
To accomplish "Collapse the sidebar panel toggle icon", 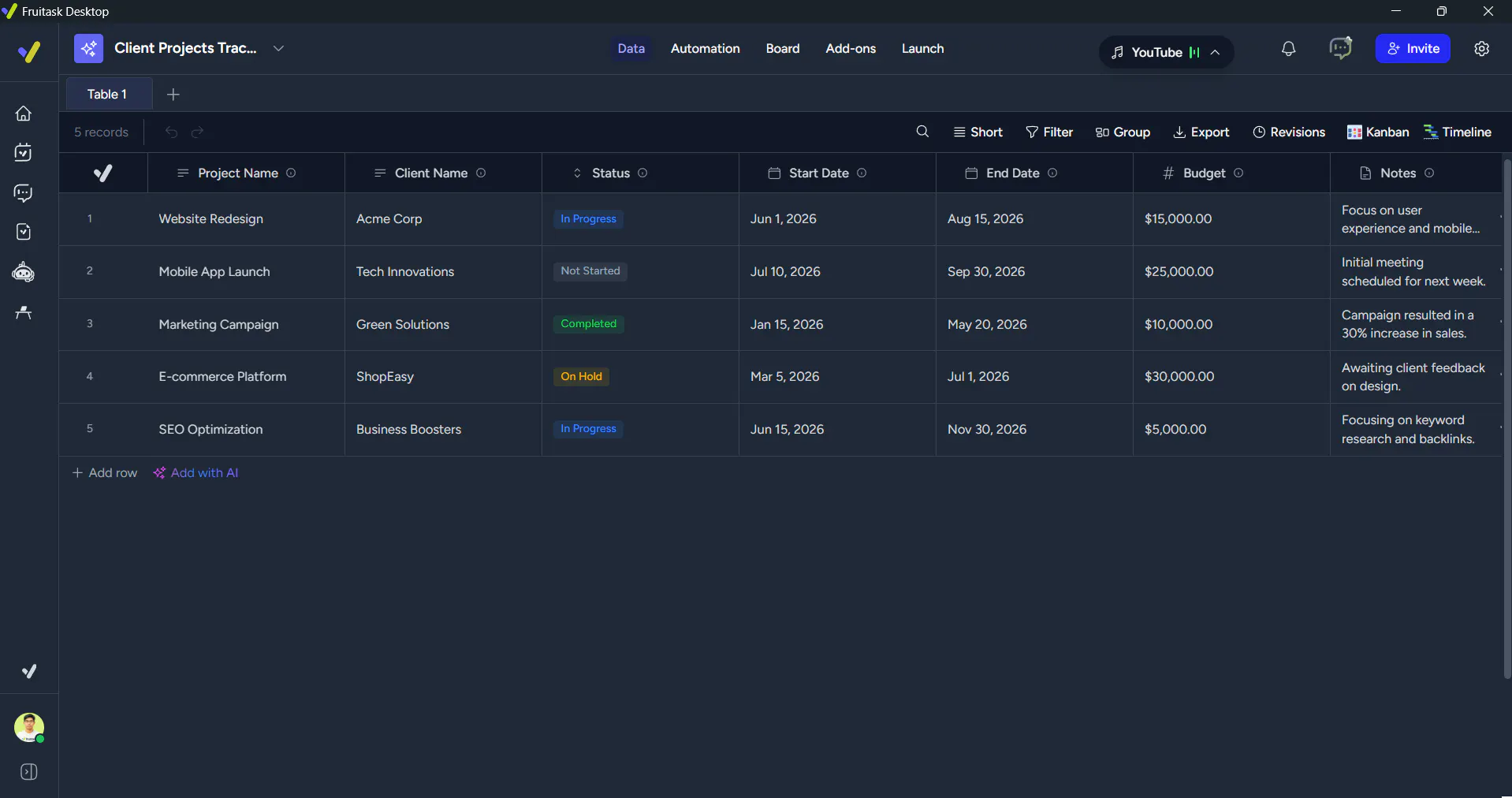I will 29,772.
